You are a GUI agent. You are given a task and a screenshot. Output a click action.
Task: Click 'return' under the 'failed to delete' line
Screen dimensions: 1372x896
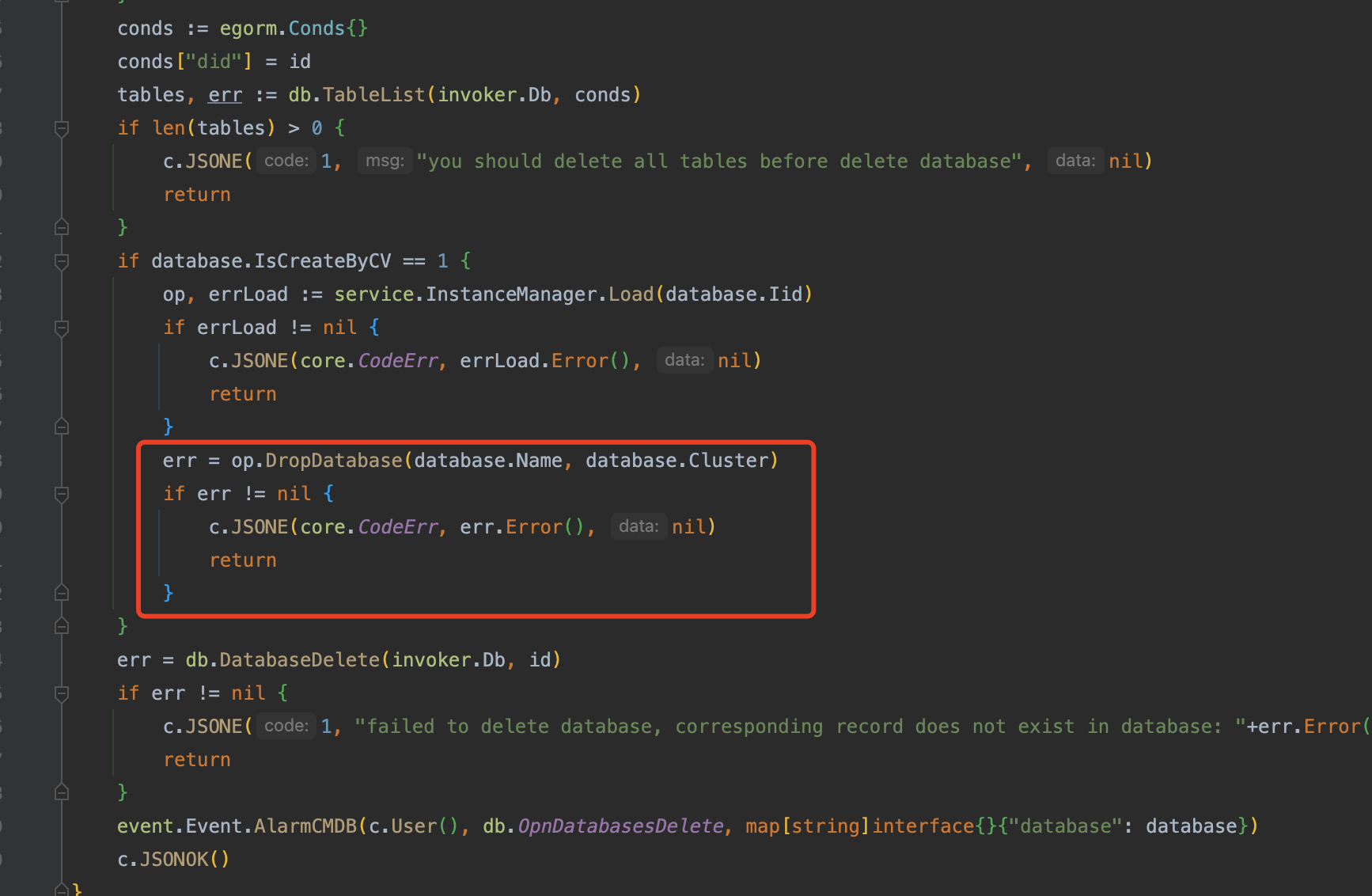pyautogui.click(x=197, y=760)
